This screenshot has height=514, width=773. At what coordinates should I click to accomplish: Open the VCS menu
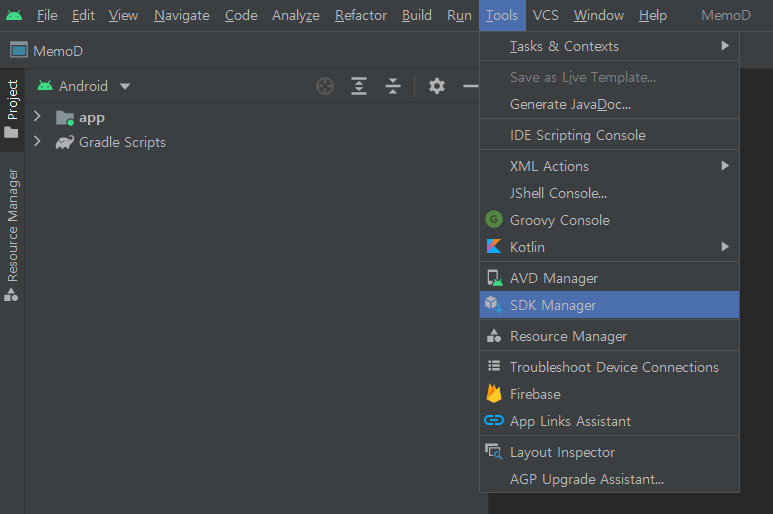pos(546,16)
